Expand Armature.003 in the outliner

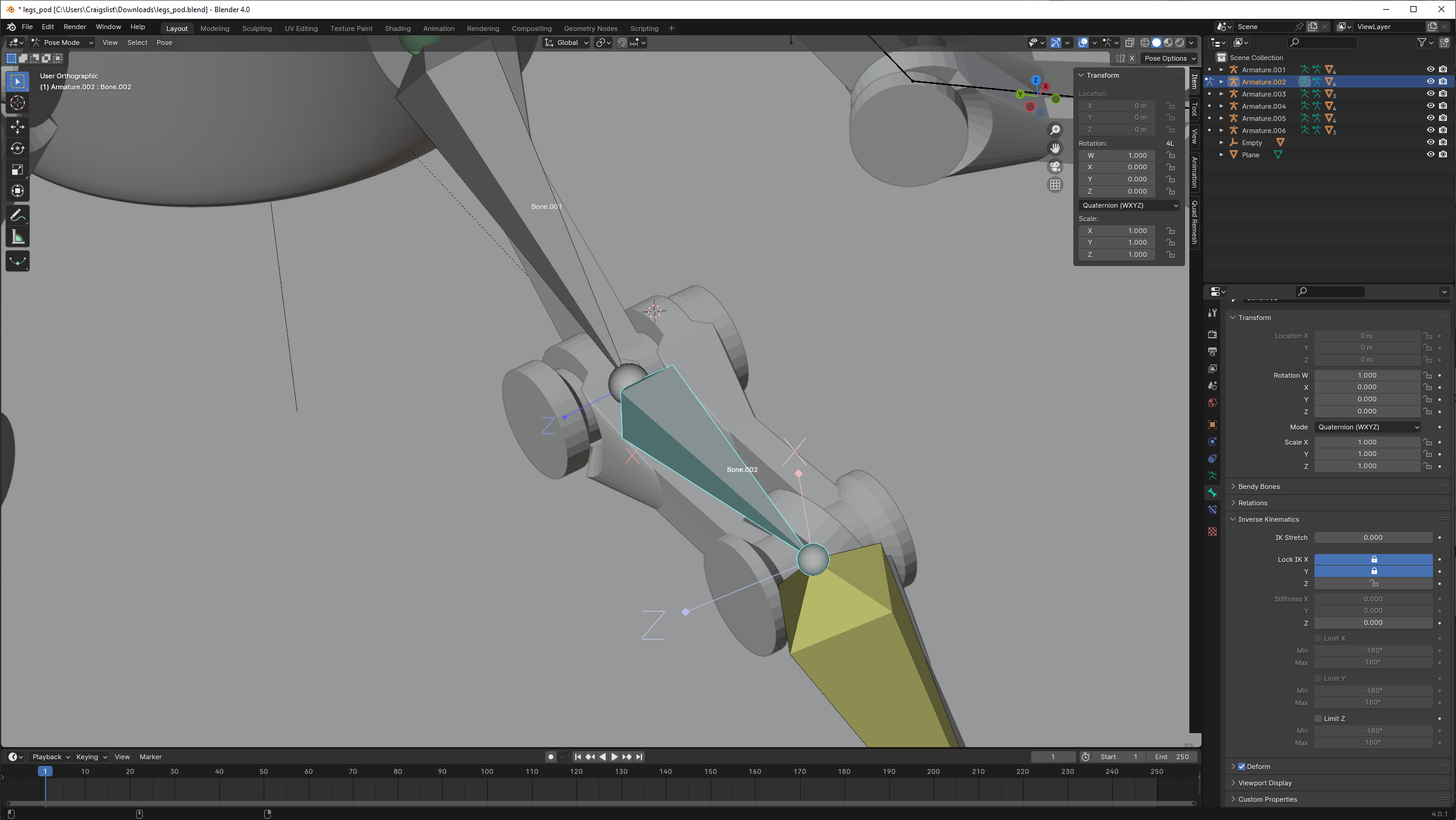pos(1222,94)
